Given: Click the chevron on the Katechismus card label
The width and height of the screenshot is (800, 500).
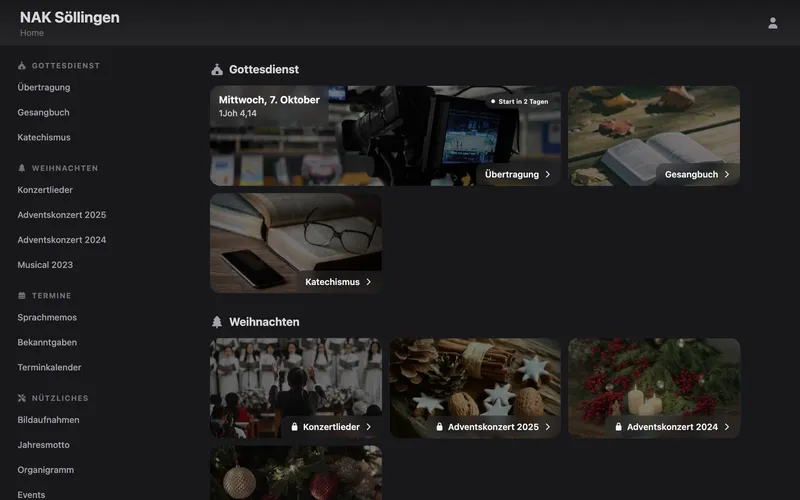Looking at the screenshot, I should (369, 282).
